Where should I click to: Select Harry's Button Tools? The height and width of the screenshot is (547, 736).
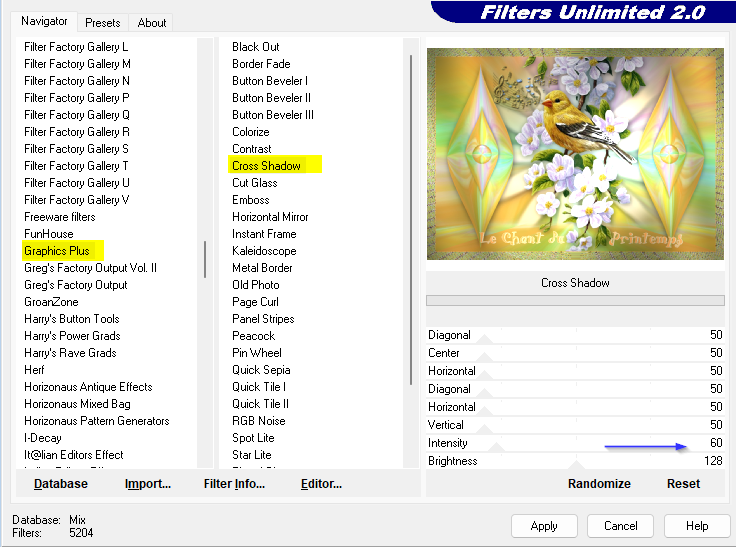(72, 319)
